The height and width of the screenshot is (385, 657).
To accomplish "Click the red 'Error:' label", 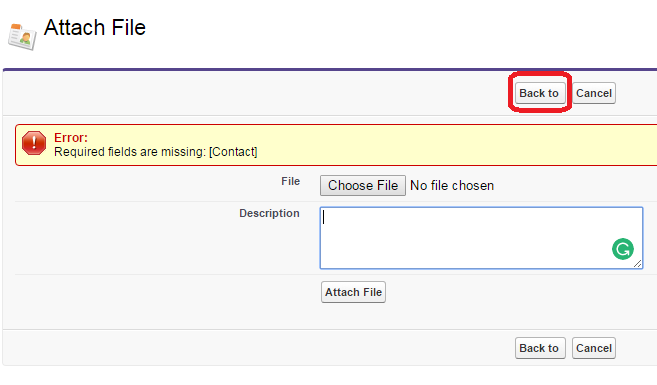I will (x=71, y=138).
